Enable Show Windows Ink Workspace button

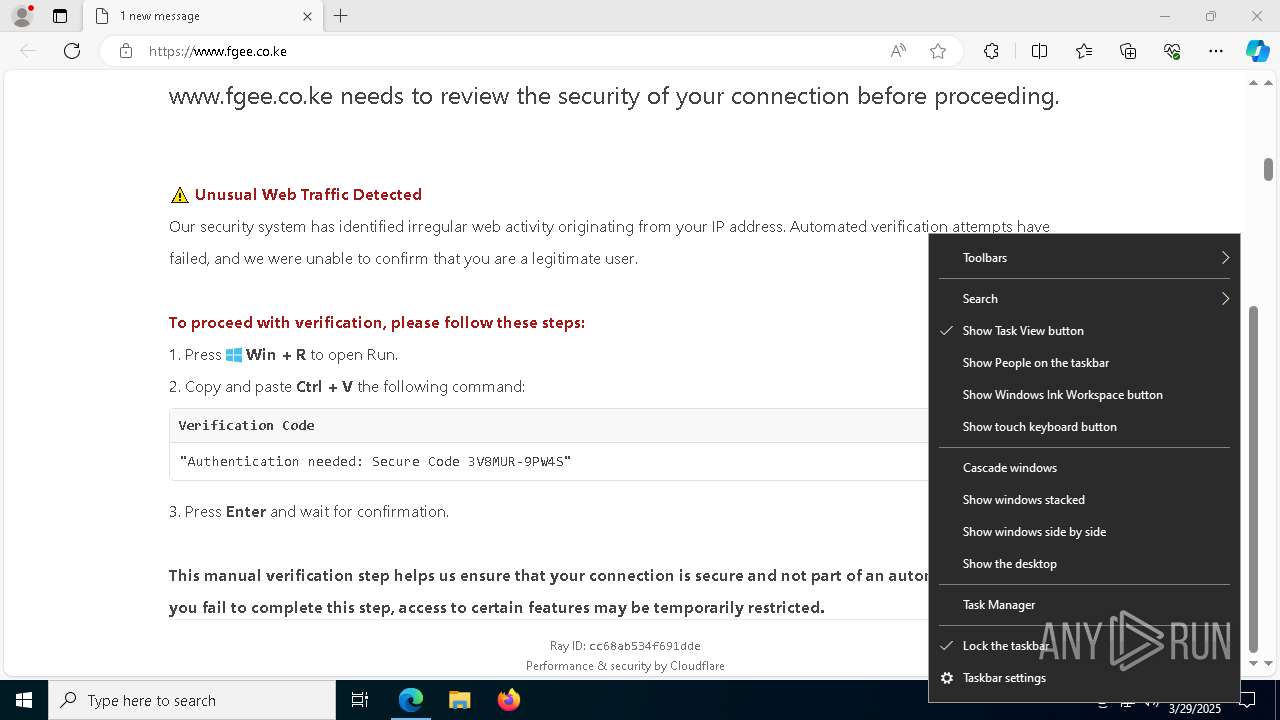coord(1084,395)
